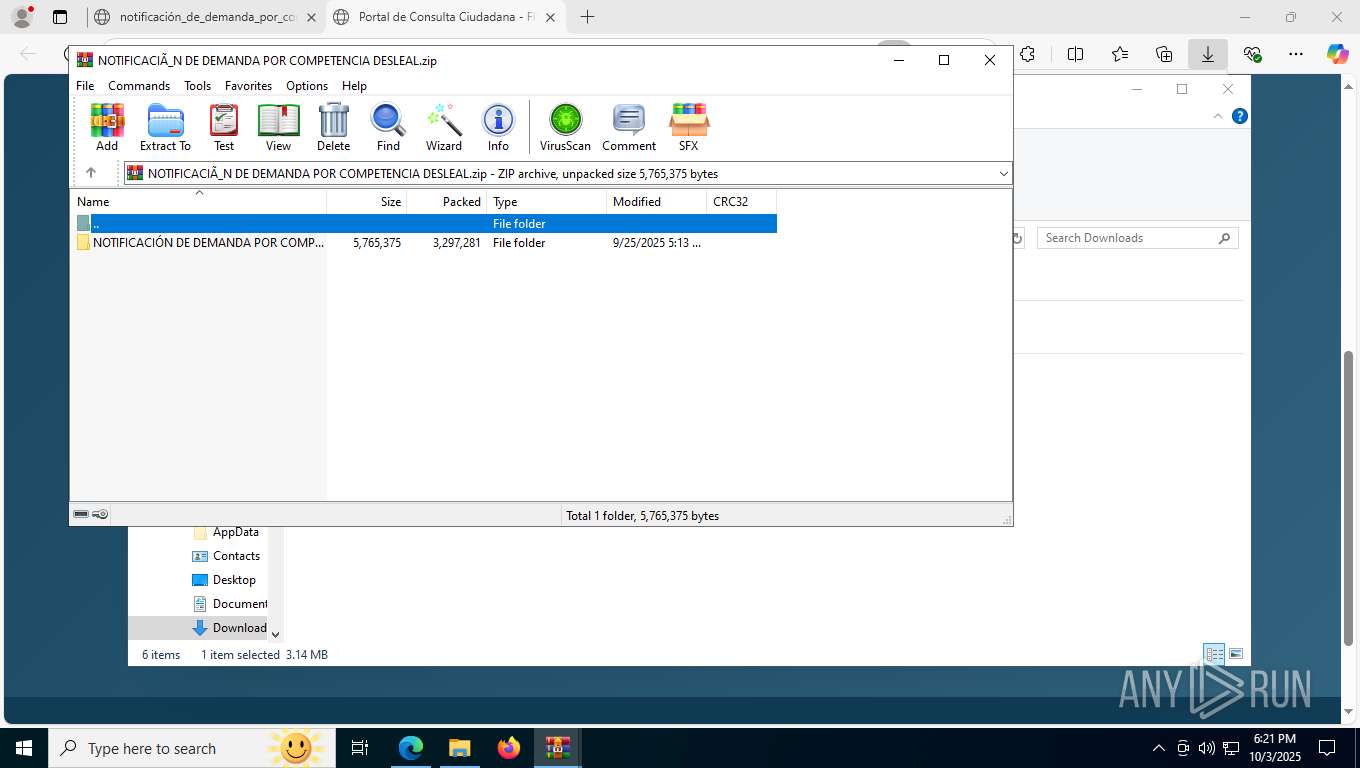Click the 9/25/2025 modified date cell
1360x768 pixels.
(x=657, y=243)
